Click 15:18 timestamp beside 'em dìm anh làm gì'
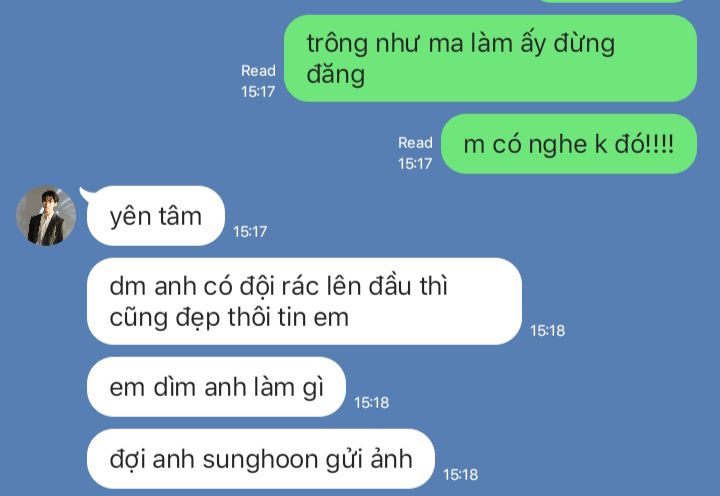 [371, 403]
